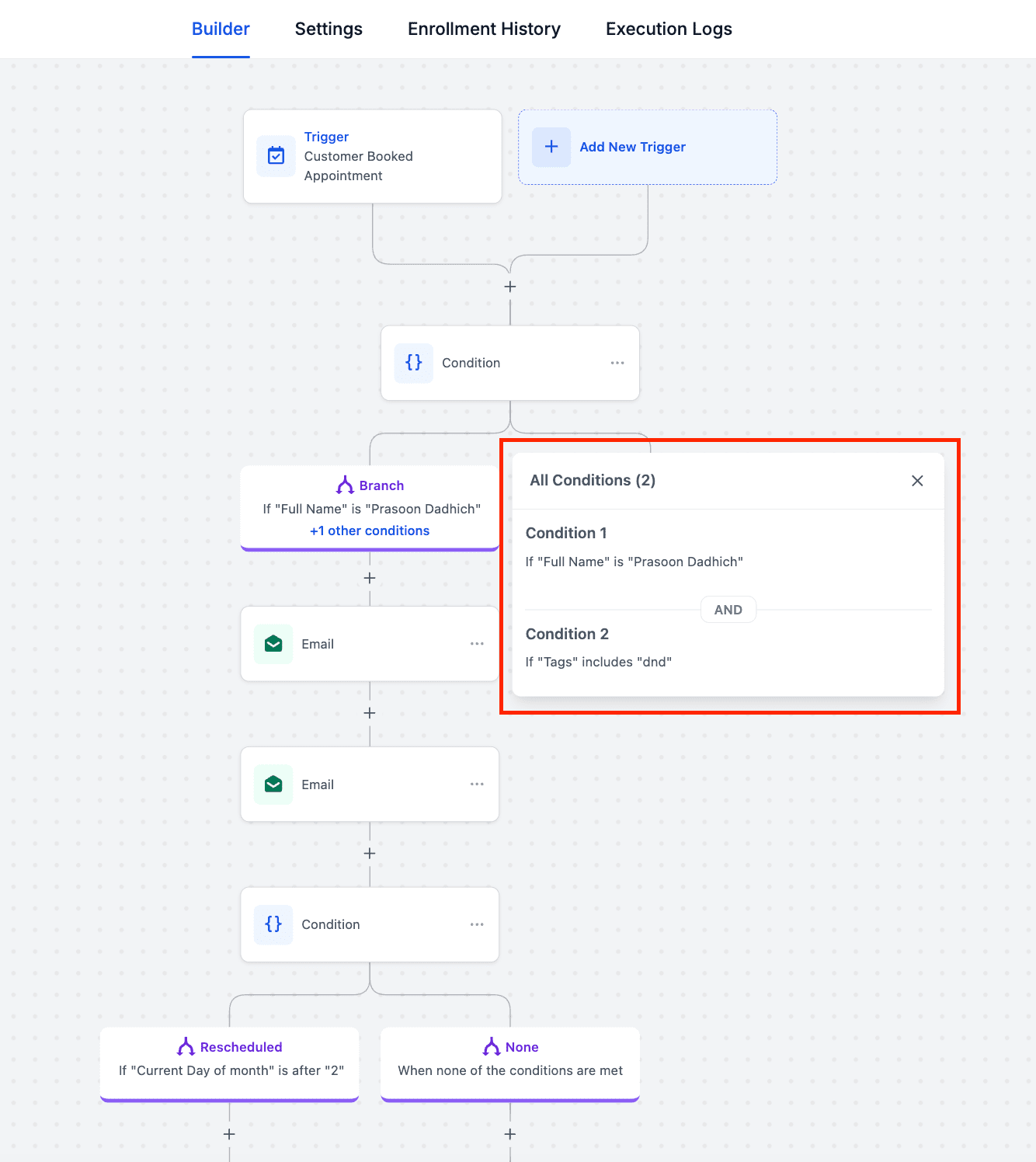The image size is (1036, 1162).
Task: Click the Rescheduled branch fork icon
Action: [x=186, y=1047]
